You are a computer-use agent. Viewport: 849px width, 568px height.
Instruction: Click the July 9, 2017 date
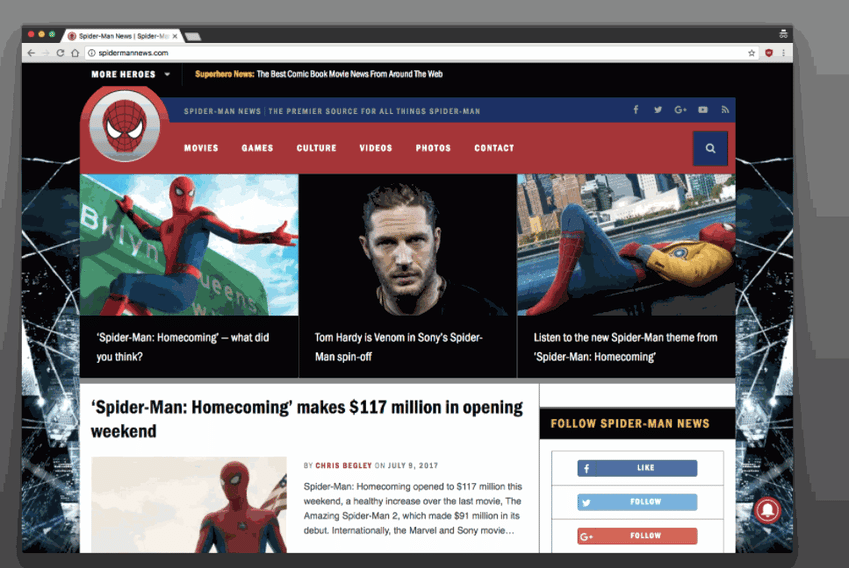(x=413, y=466)
